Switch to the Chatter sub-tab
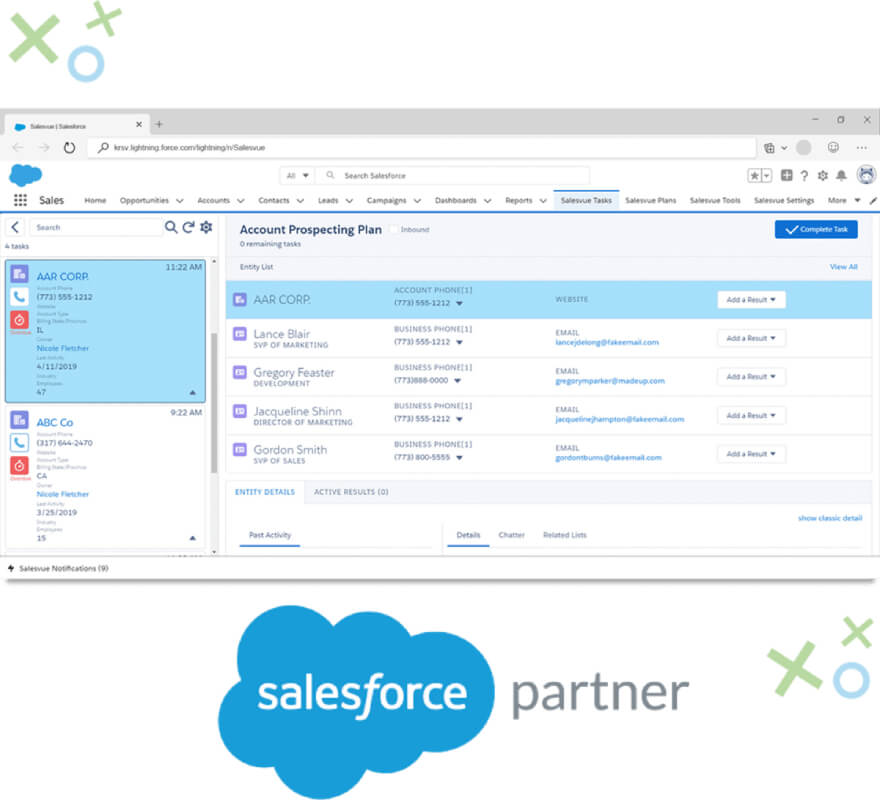 point(511,535)
